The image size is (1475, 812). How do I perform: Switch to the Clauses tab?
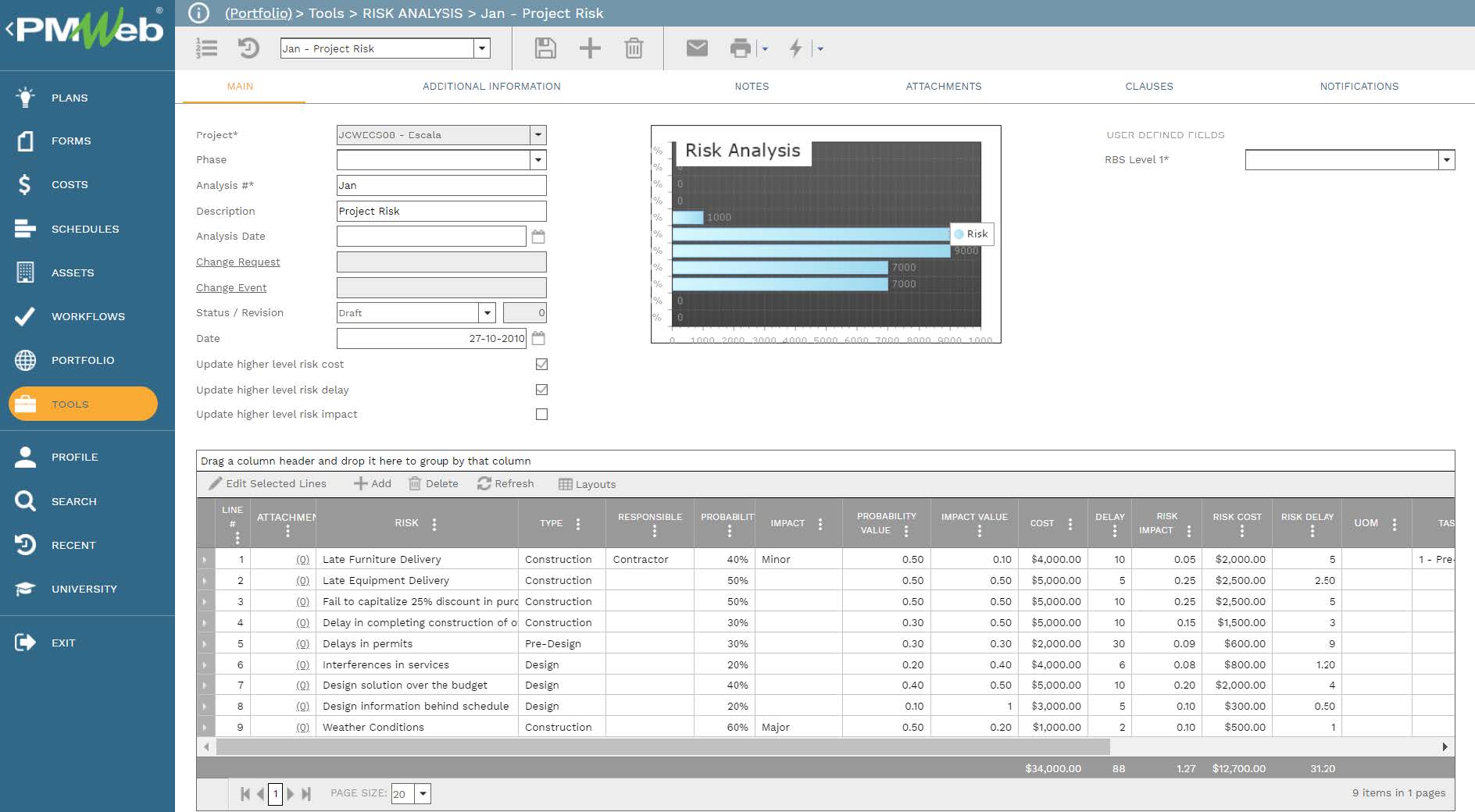[1149, 86]
